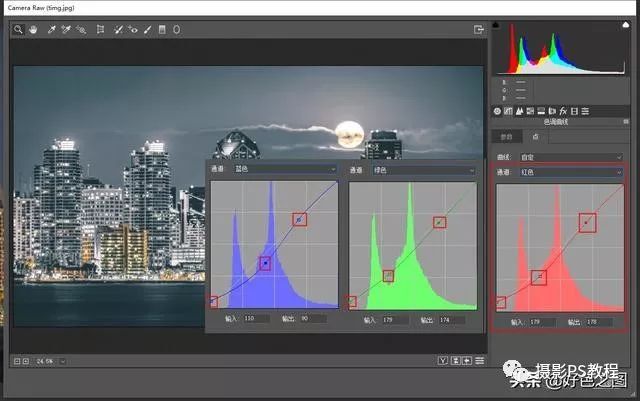Select the Graduated Filter tool

(162, 30)
